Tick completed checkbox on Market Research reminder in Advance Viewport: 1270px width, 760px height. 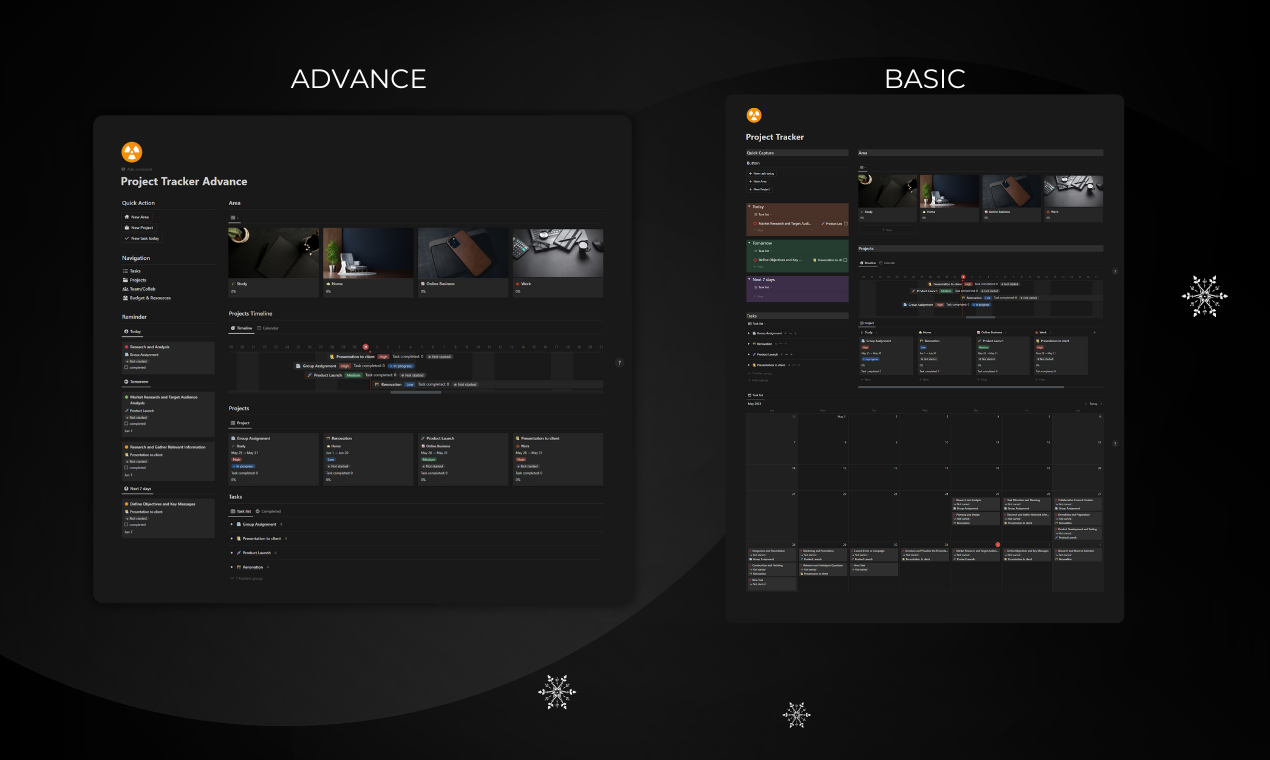[x=125, y=422]
